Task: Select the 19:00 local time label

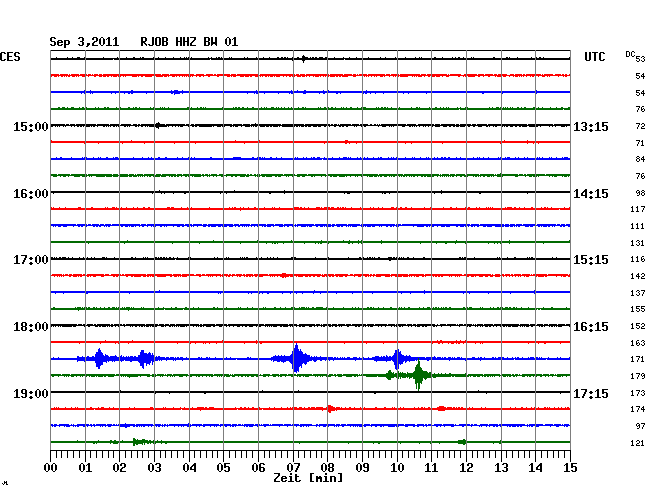Action: tap(31, 393)
